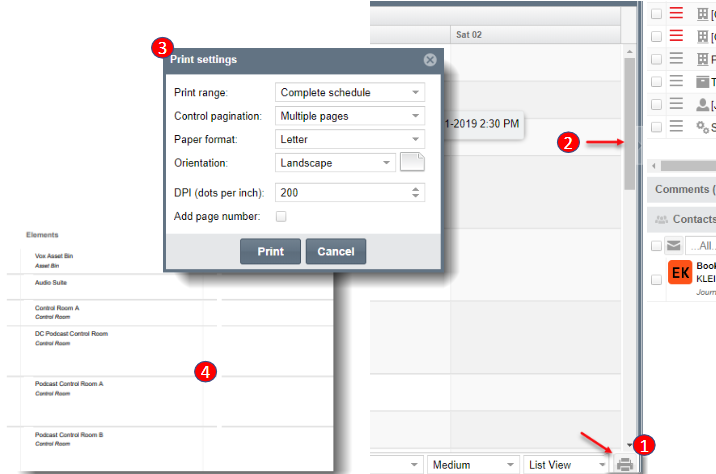716x474 pixels.
Task: Select 'Control Room A' in print preview
Action: [x=57, y=308]
